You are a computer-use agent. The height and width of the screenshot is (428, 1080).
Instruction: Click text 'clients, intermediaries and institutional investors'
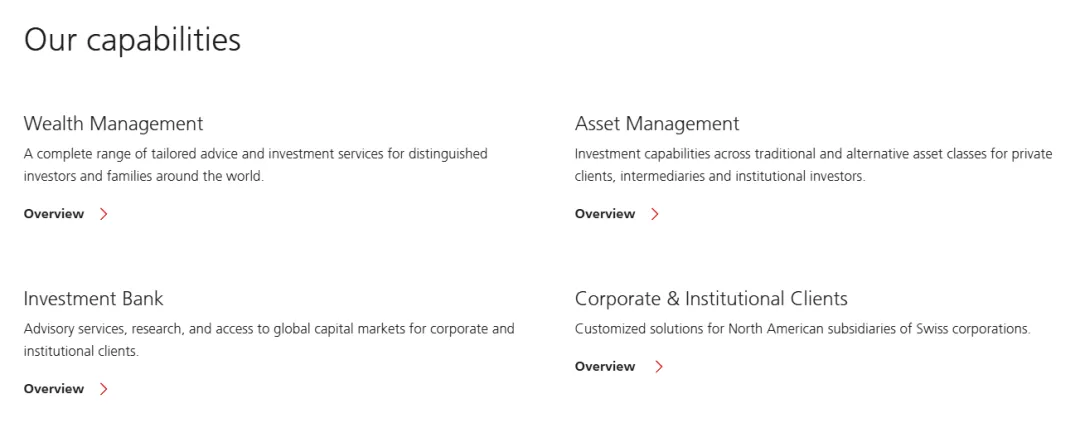(719, 176)
